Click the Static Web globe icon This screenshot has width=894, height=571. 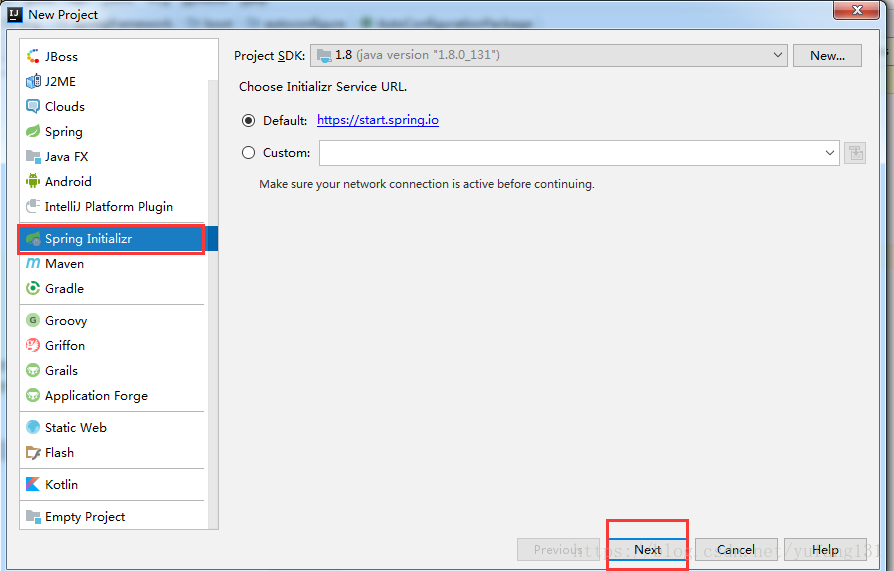click(x=33, y=428)
